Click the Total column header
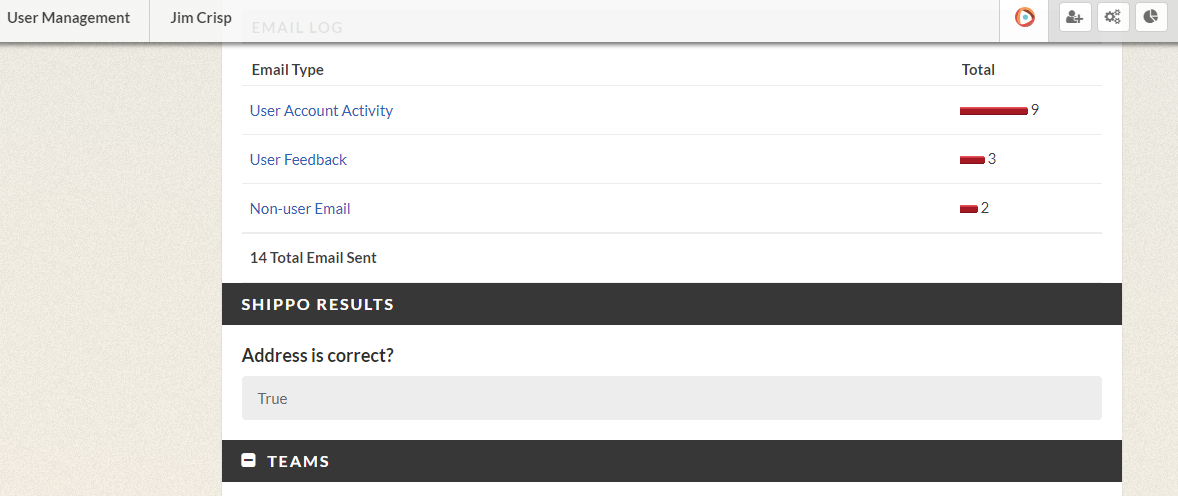Screen dimensions: 1178x496 (x=978, y=70)
